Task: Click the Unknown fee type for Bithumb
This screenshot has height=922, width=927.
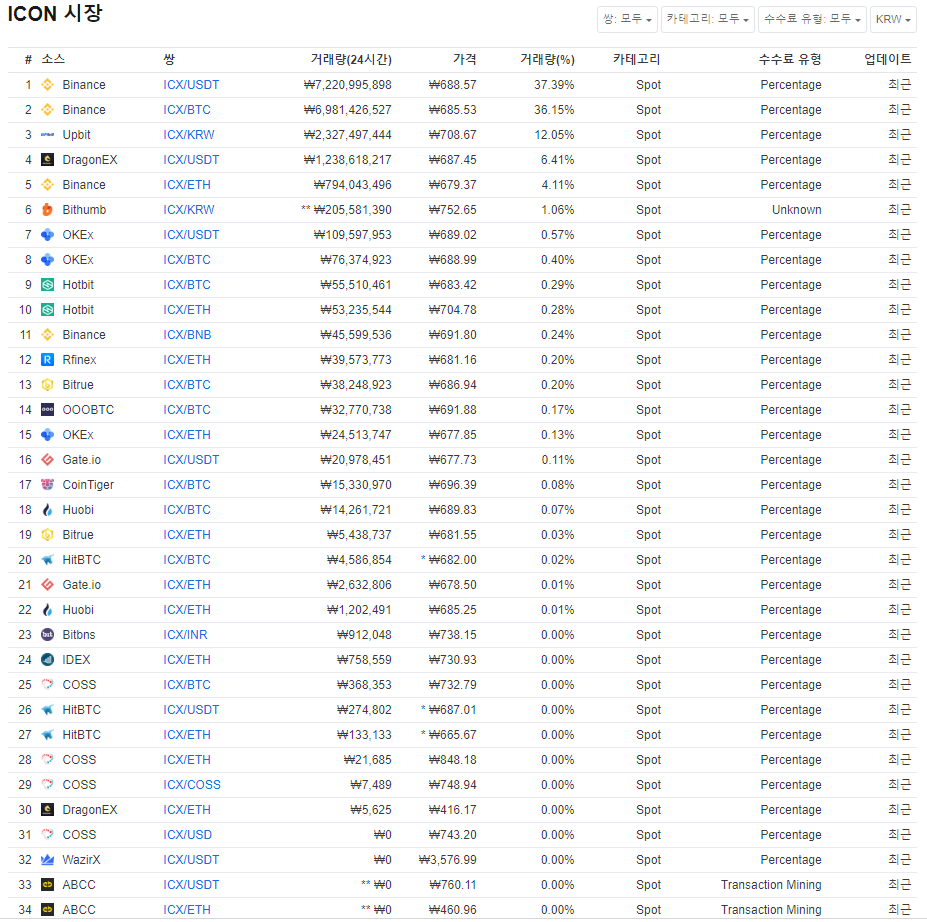Action: (796, 210)
